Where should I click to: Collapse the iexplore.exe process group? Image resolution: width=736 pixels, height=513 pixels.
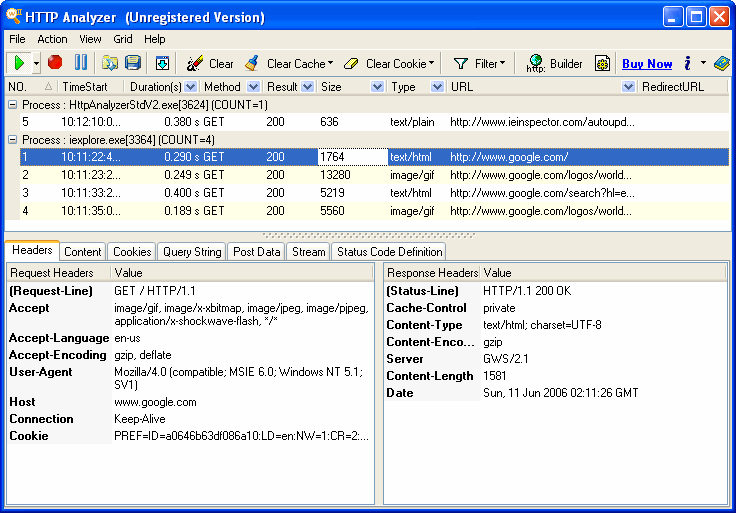pos(13,139)
